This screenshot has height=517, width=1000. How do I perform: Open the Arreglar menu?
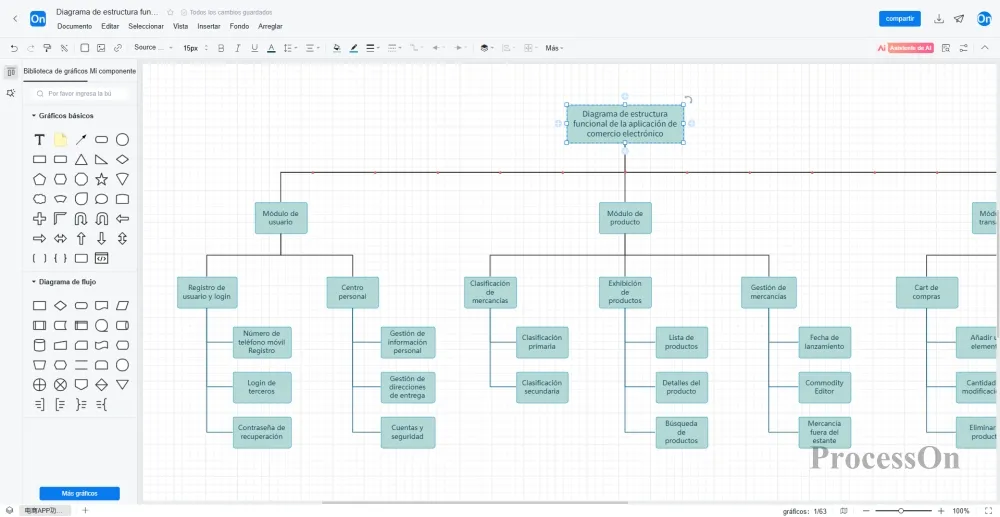(x=270, y=26)
